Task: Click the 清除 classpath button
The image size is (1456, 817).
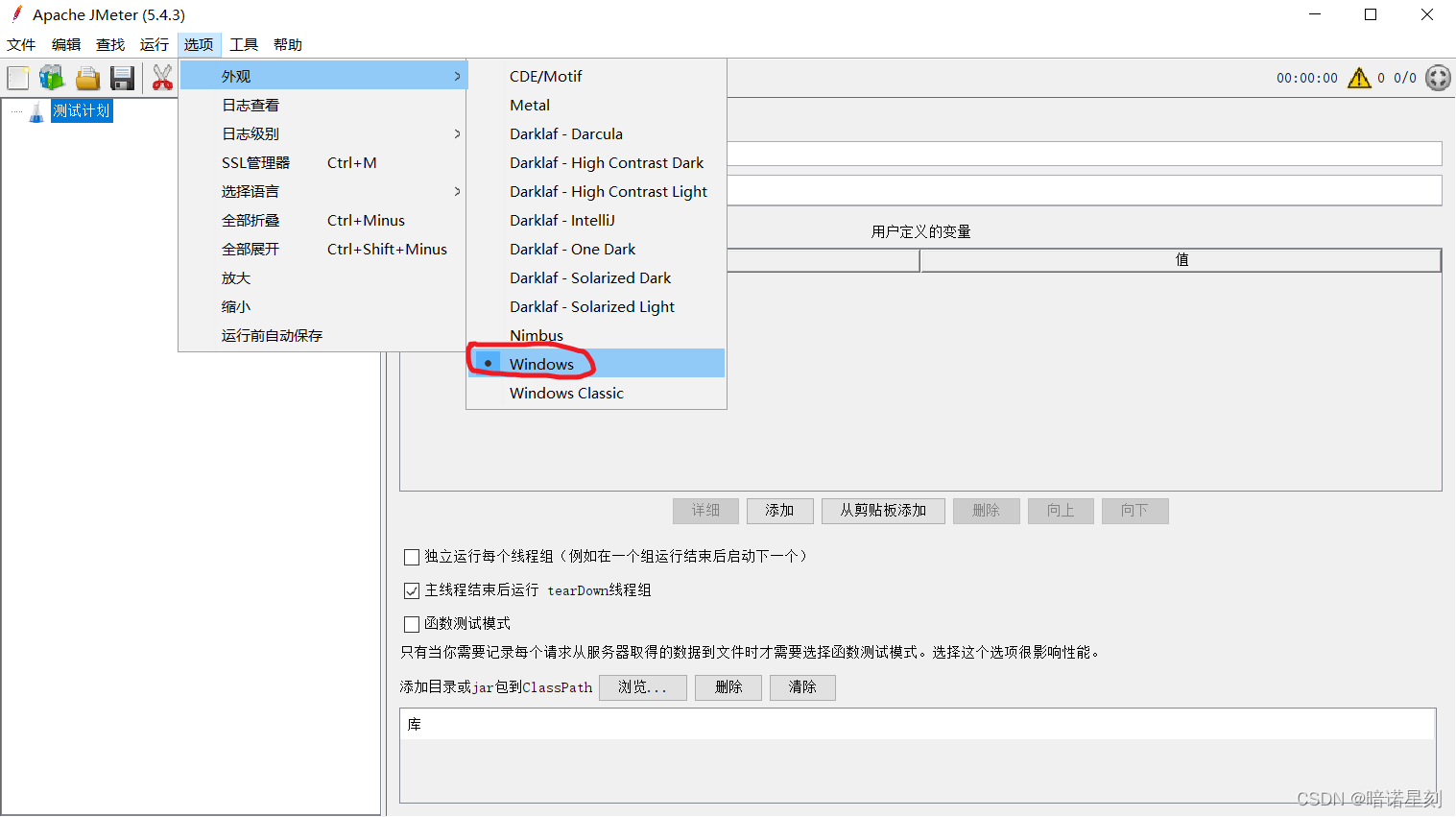Action: click(x=802, y=687)
